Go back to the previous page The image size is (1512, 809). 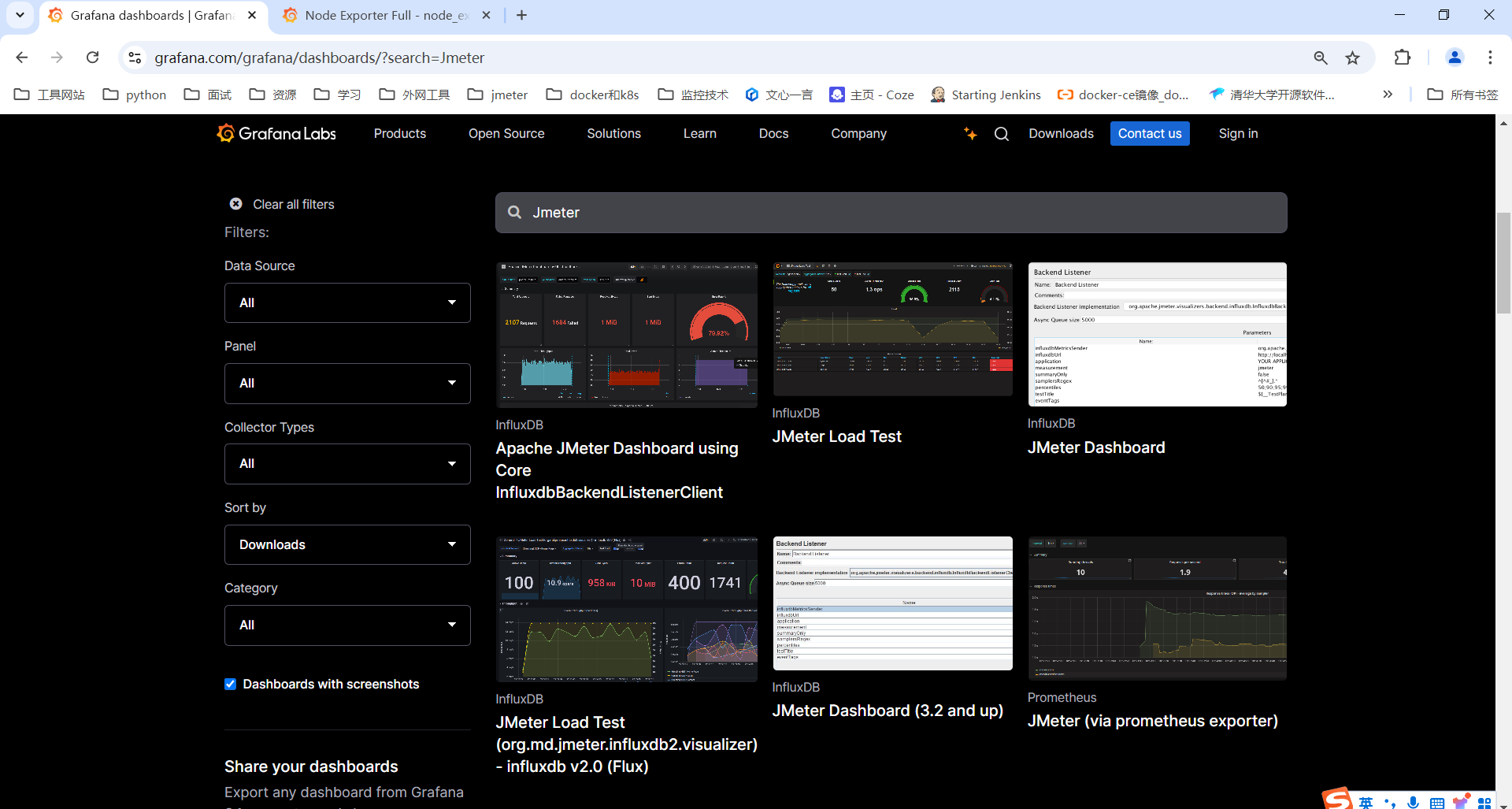[22, 58]
